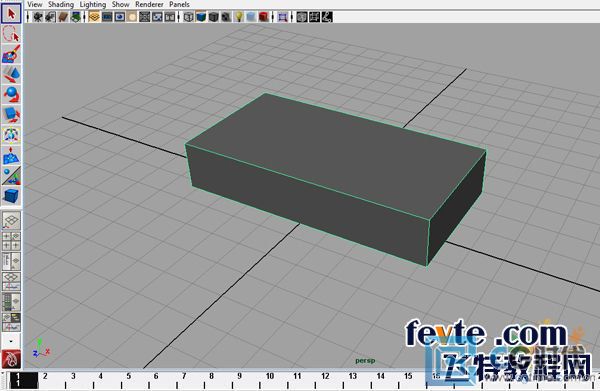Enable Wireframe display mode
600x391 pixels.
[x=188, y=17]
